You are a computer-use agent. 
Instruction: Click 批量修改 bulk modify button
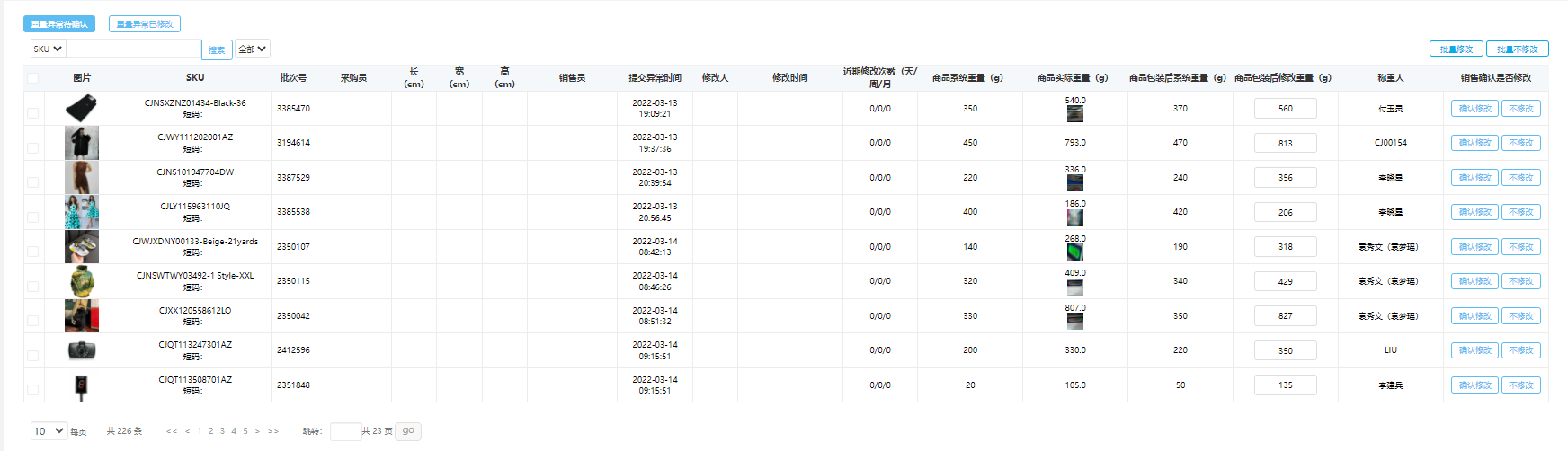point(1456,49)
